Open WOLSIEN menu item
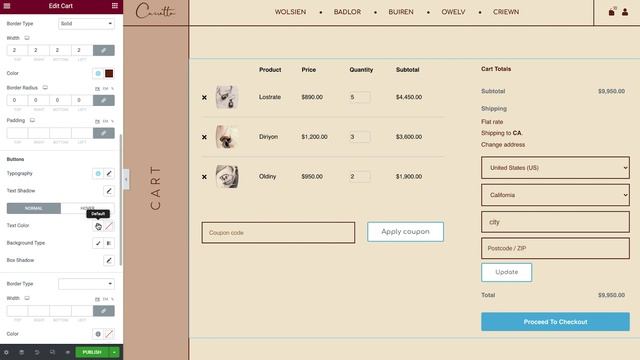The width and height of the screenshot is (640, 360). tap(290, 12)
